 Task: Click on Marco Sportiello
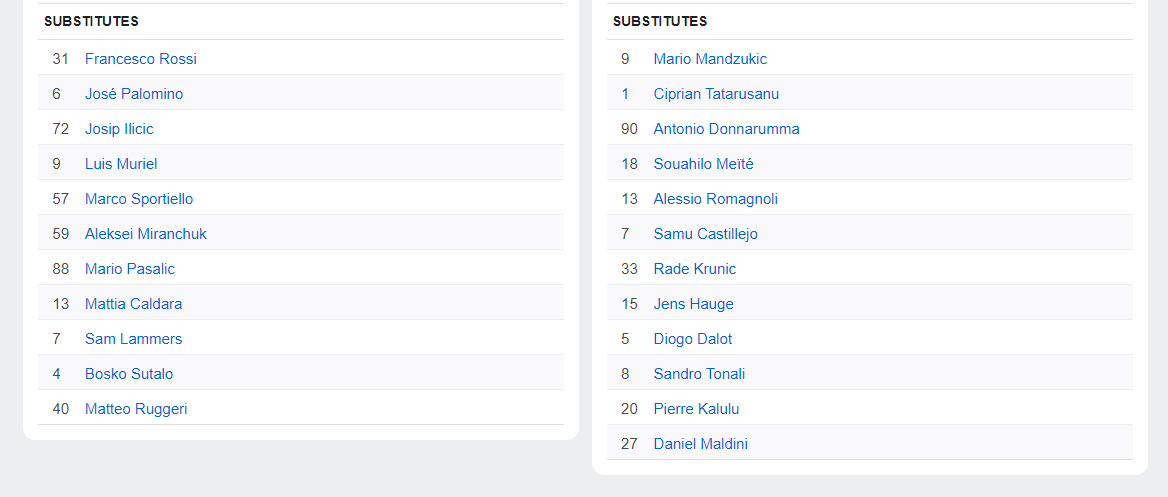click(139, 199)
